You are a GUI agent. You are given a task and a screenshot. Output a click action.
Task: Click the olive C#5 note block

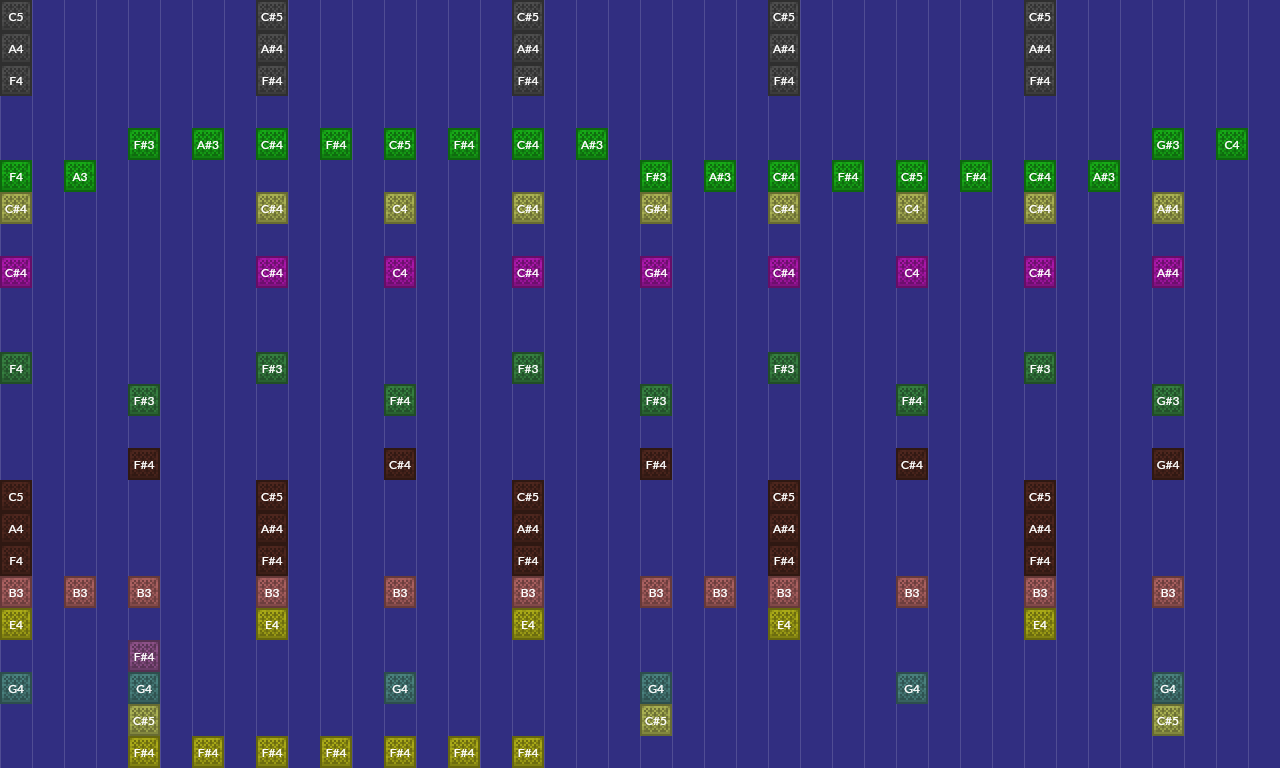point(143,720)
